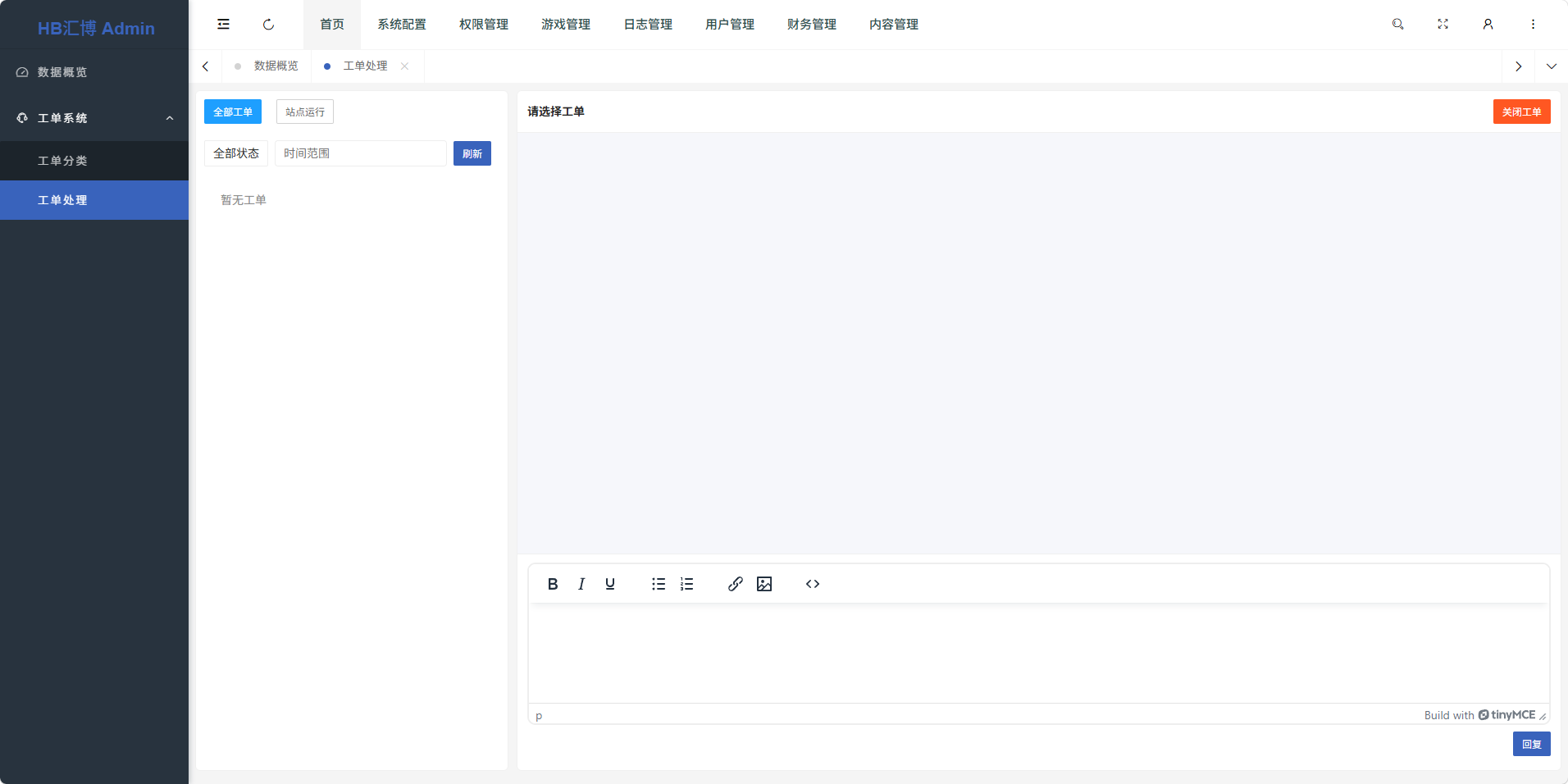The image size is (1568, 784).
Task: Open the 内容管理 top menu
Action: point(894,25)
